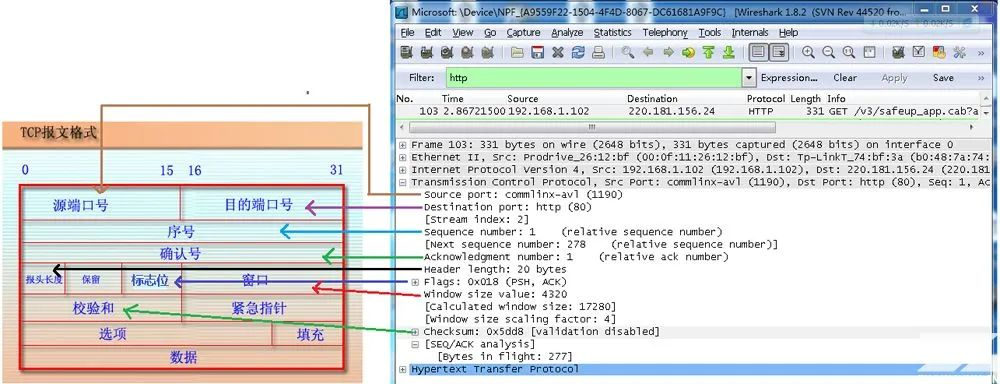Image resolution: width=1000 pixels, height=384 pixels.
Task: Stop the running live capture
Action: tap(467, 53)
